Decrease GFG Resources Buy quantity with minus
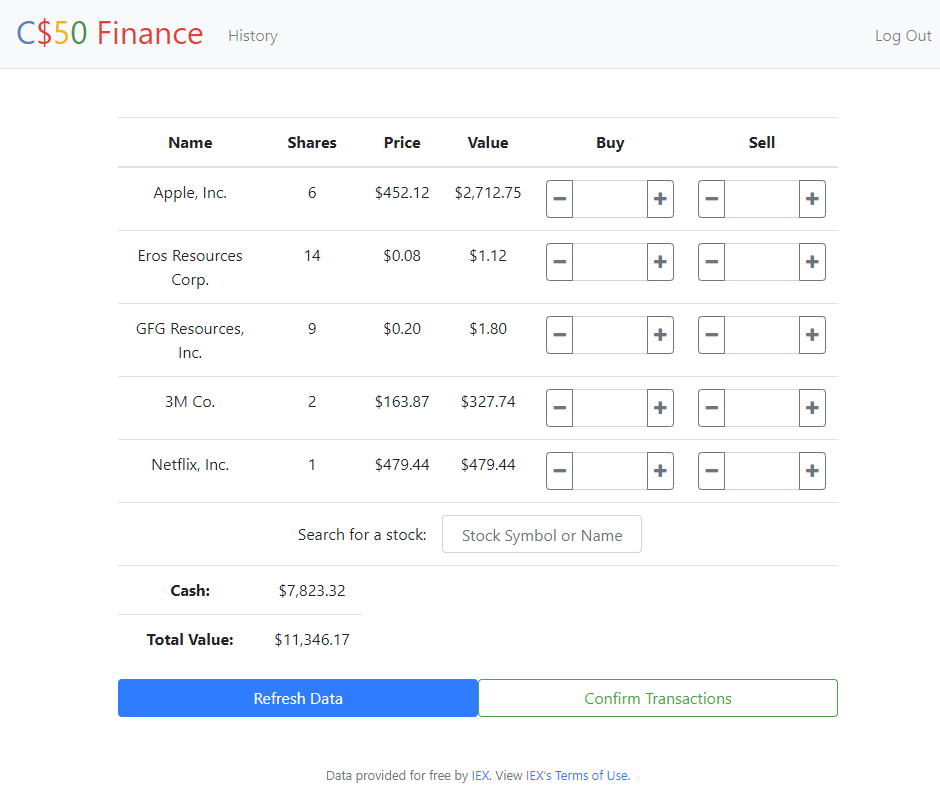The image size is (940, 794). click(x=560, y=335)
